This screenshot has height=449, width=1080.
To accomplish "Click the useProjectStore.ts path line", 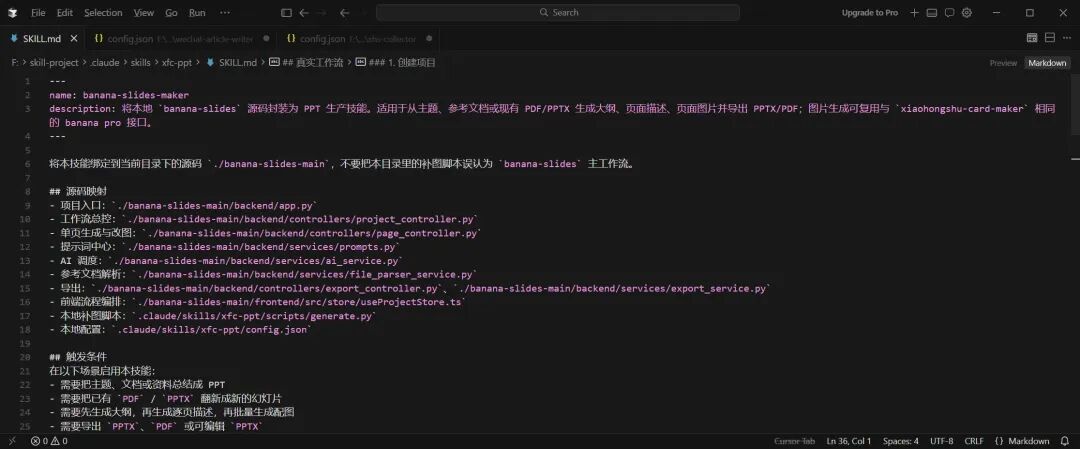I will (259, 302).
